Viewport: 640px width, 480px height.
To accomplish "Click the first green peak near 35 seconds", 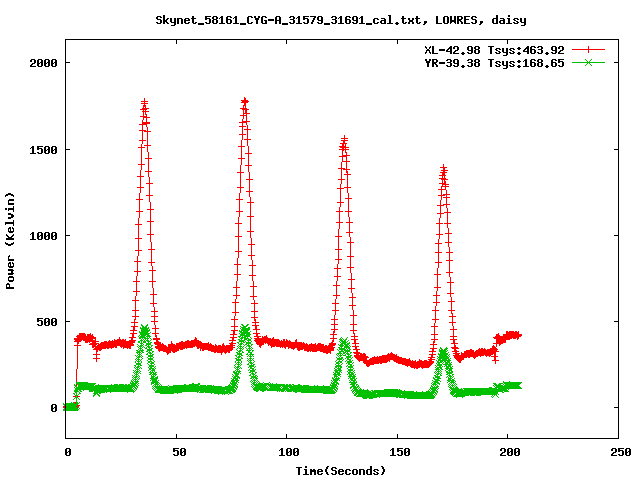I will pyautogui.click(x=144, y=329).
